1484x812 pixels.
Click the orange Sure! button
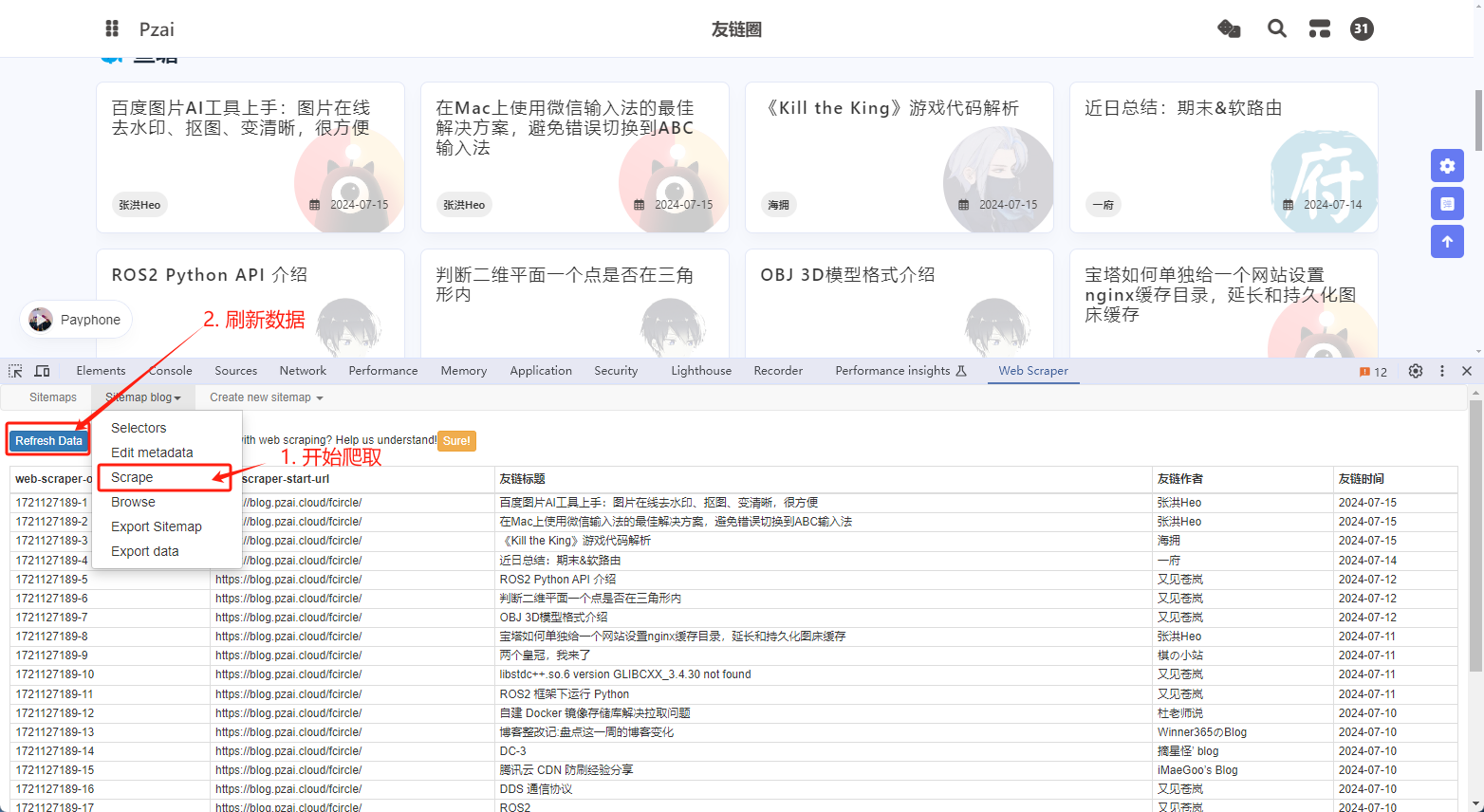(x=456, y=441)
